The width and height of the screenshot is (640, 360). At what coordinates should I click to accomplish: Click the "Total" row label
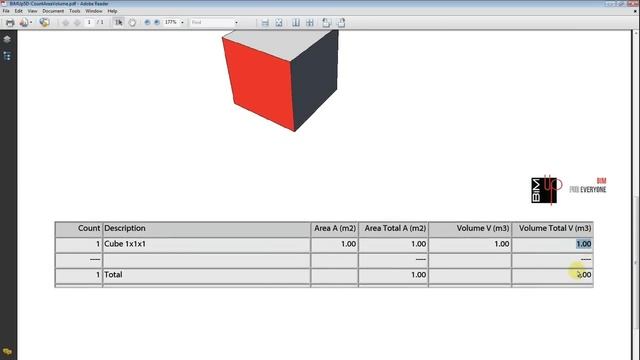tap(113, 275)
